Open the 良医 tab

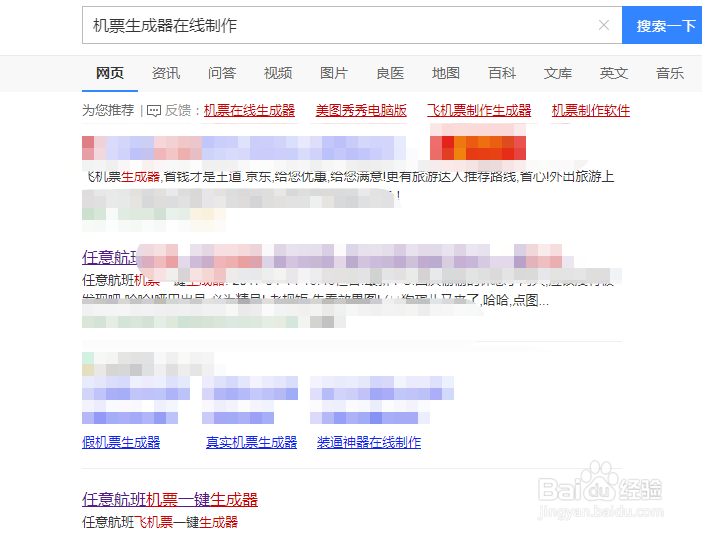pos(390,73)
